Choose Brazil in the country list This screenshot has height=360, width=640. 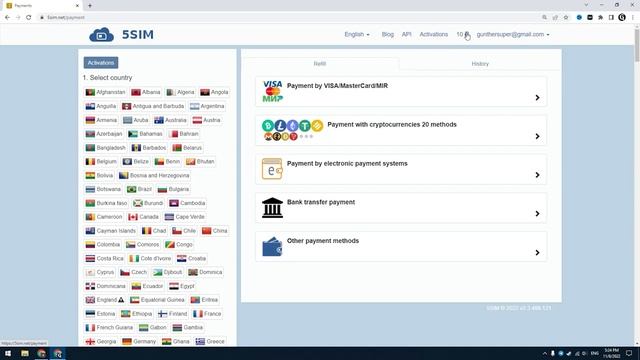[139, 189]
